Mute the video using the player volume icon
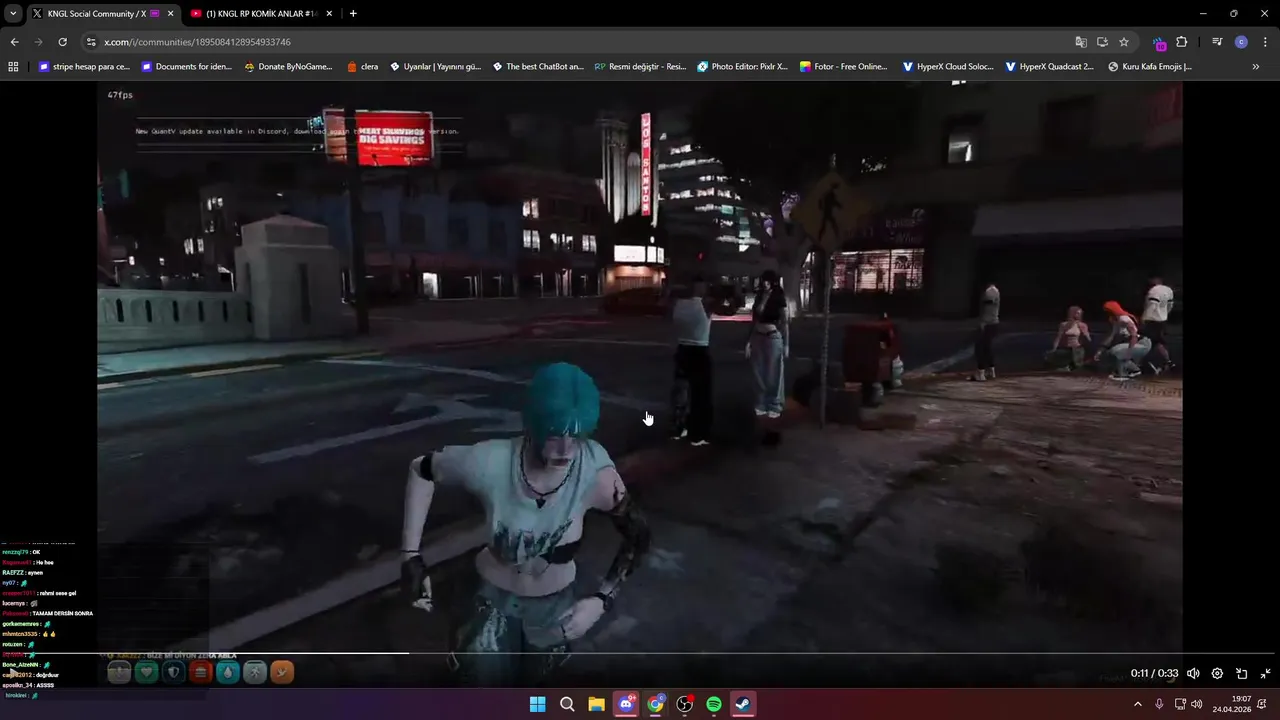1280x720 pixels. pyautogui.click(x=1193, y=674)
